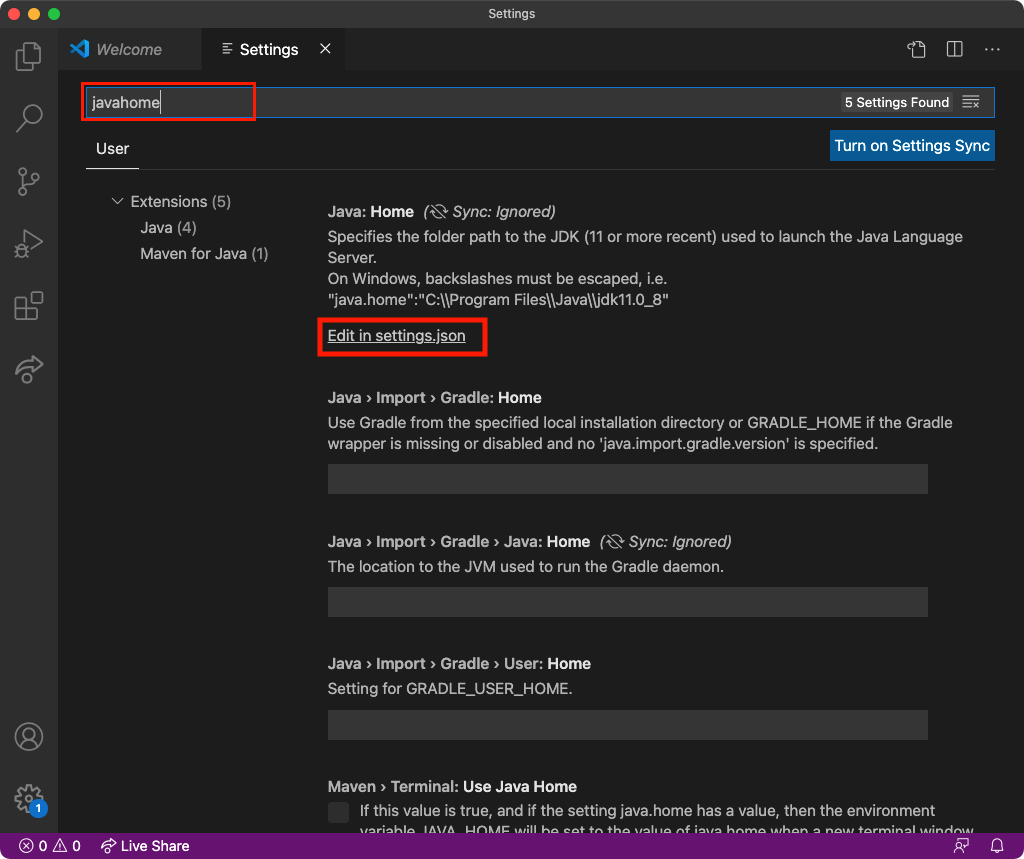Click the Java: Home setting title
The width and height of the screenshot is (1024, 859).
pos(370,212)
